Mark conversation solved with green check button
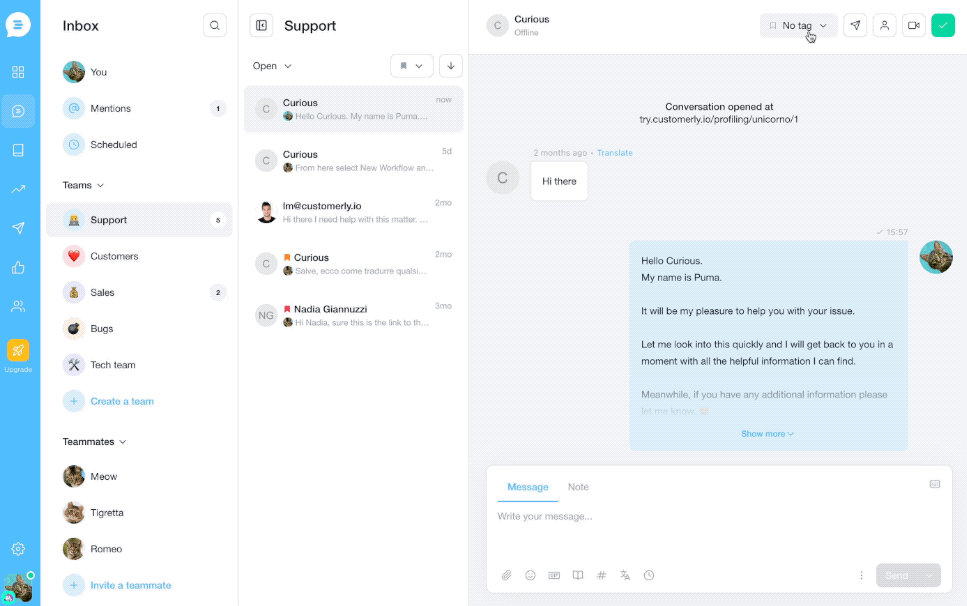 [x=943, y=25]
